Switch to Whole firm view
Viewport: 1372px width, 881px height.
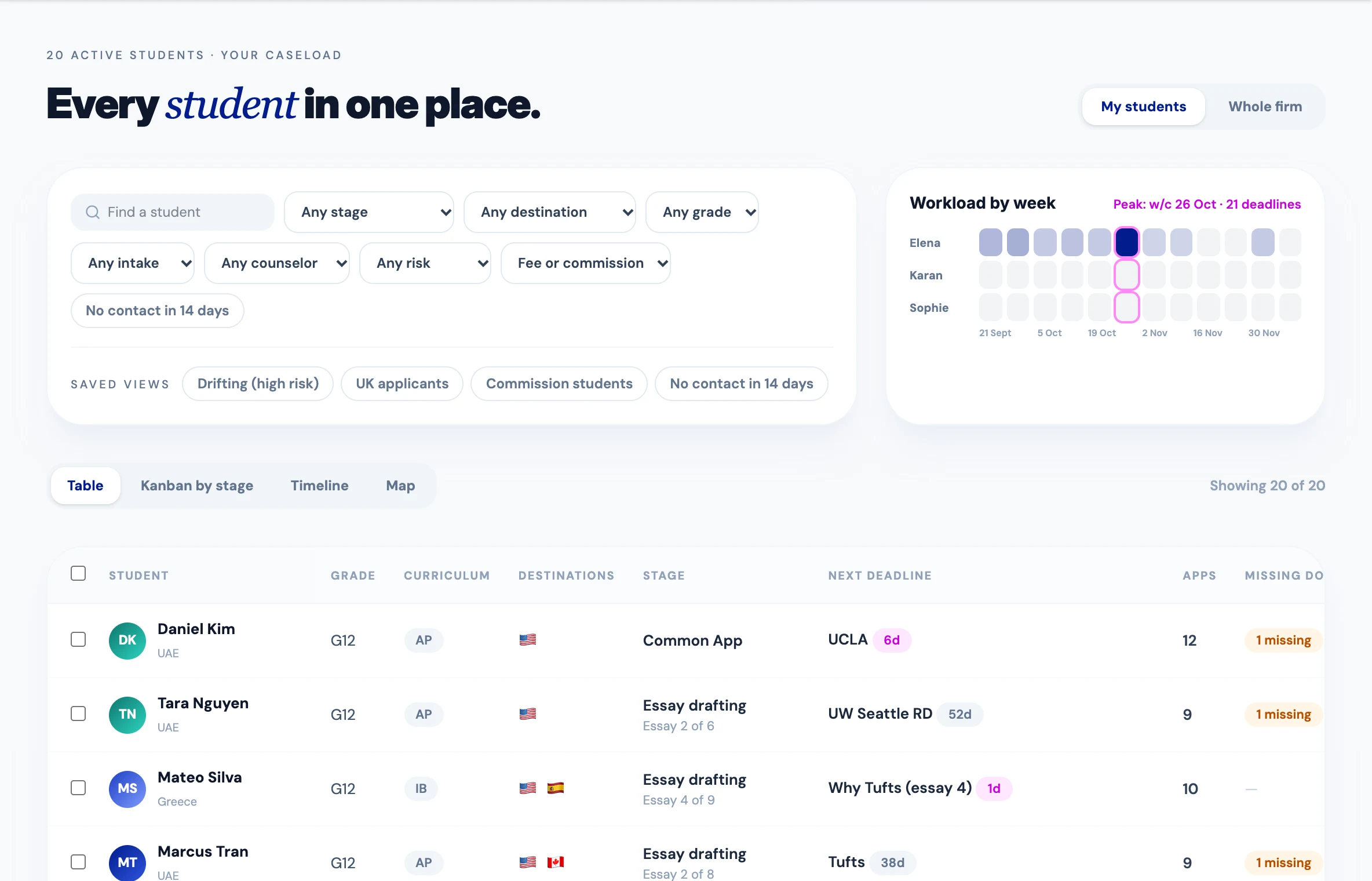tap(1265, 107)
